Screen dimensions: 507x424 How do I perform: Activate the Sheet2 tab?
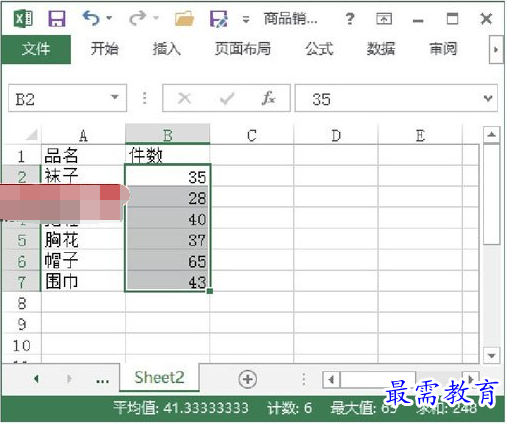point(159,377)
